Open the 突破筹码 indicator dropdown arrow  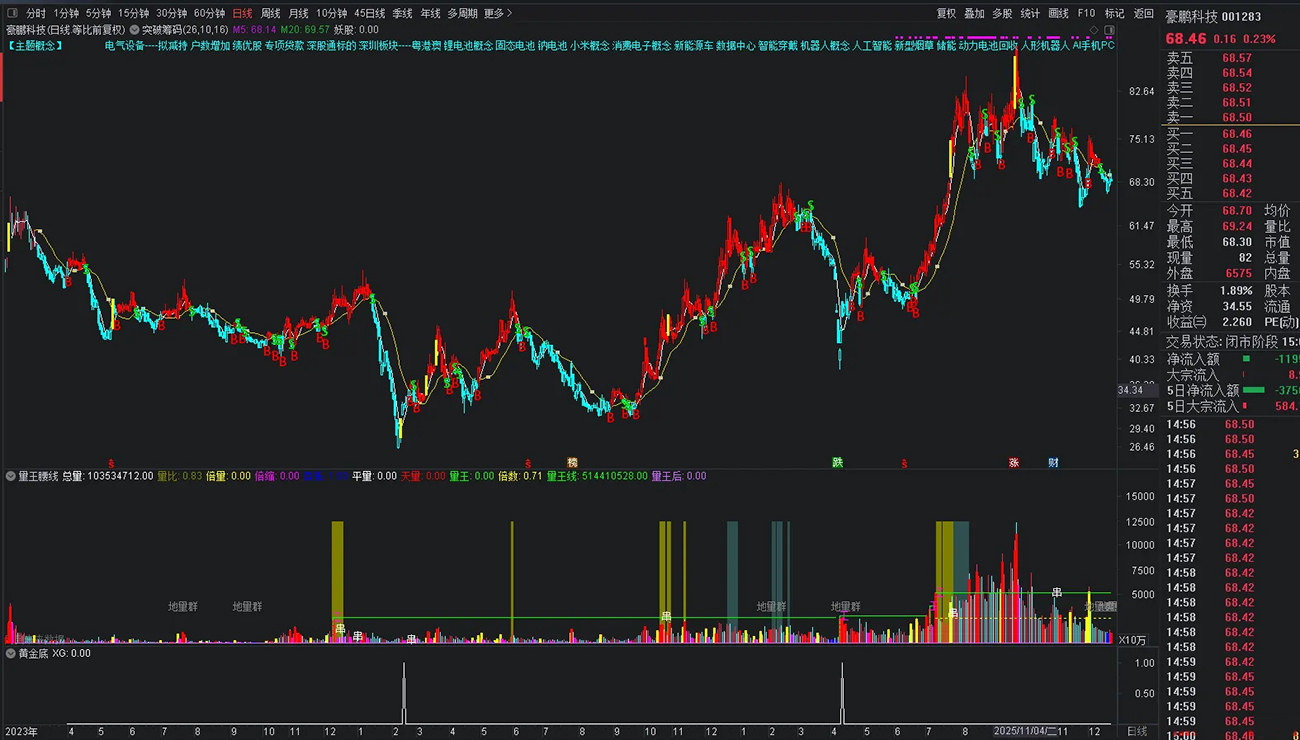pos(134,30)
